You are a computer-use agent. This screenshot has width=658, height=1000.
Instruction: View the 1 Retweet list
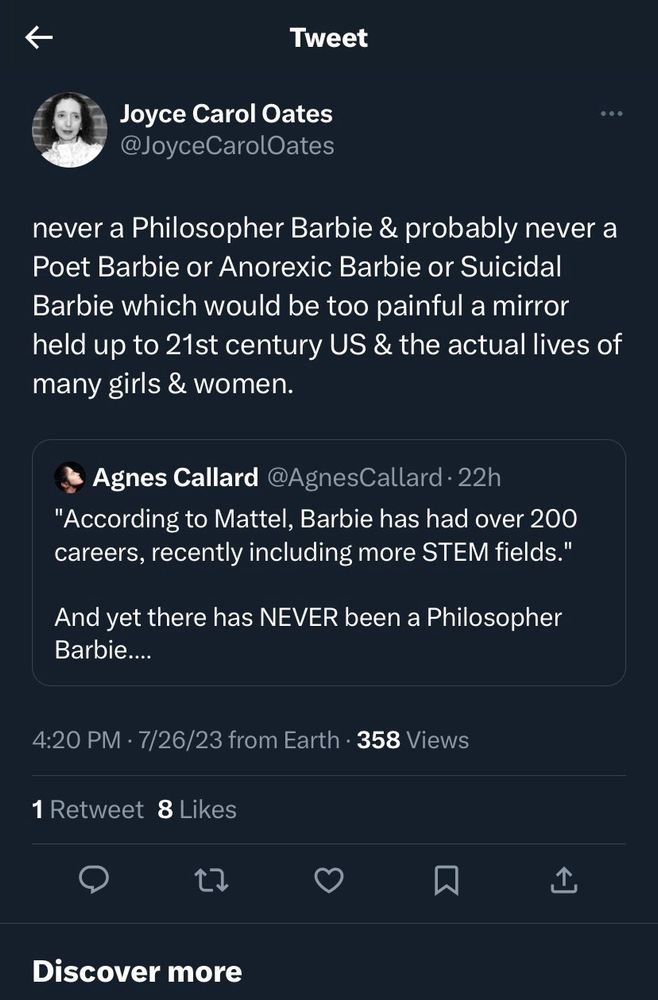tap(88, 808)
